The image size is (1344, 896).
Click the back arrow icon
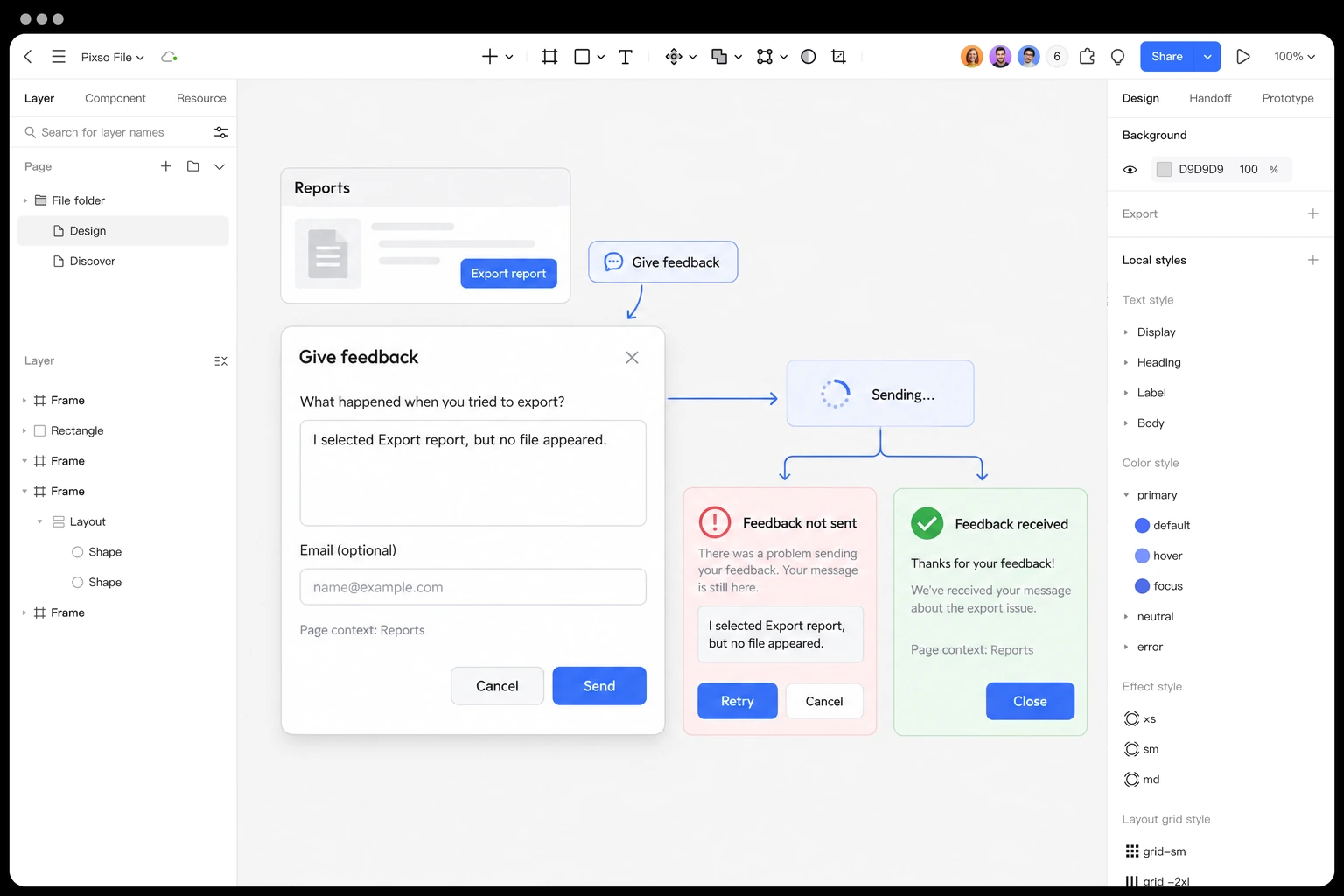pyautogui.click(x=28, y=57)
